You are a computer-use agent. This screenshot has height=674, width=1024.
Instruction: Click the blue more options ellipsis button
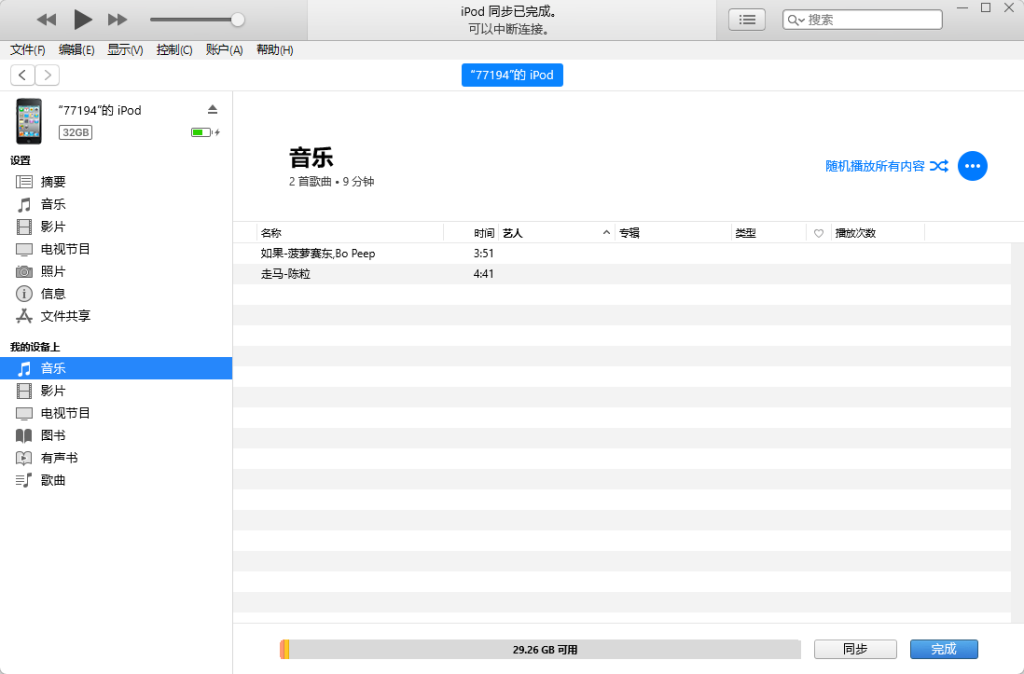point(972,166)
